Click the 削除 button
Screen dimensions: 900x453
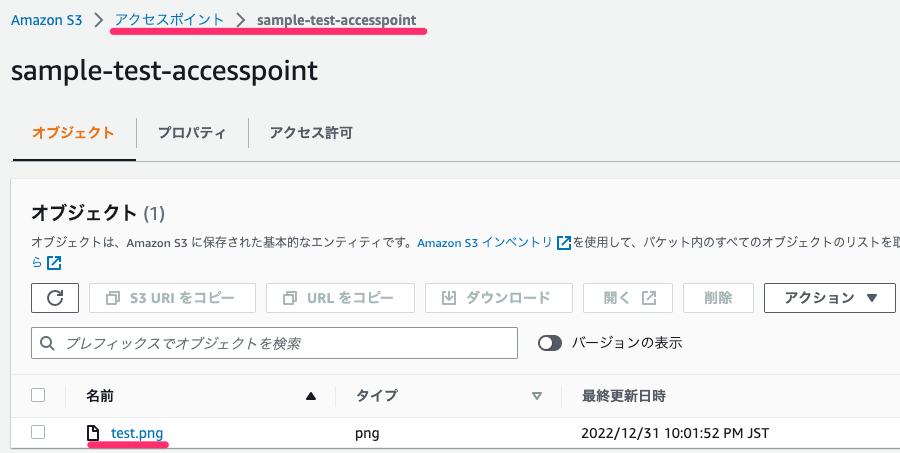click(718, 298)
